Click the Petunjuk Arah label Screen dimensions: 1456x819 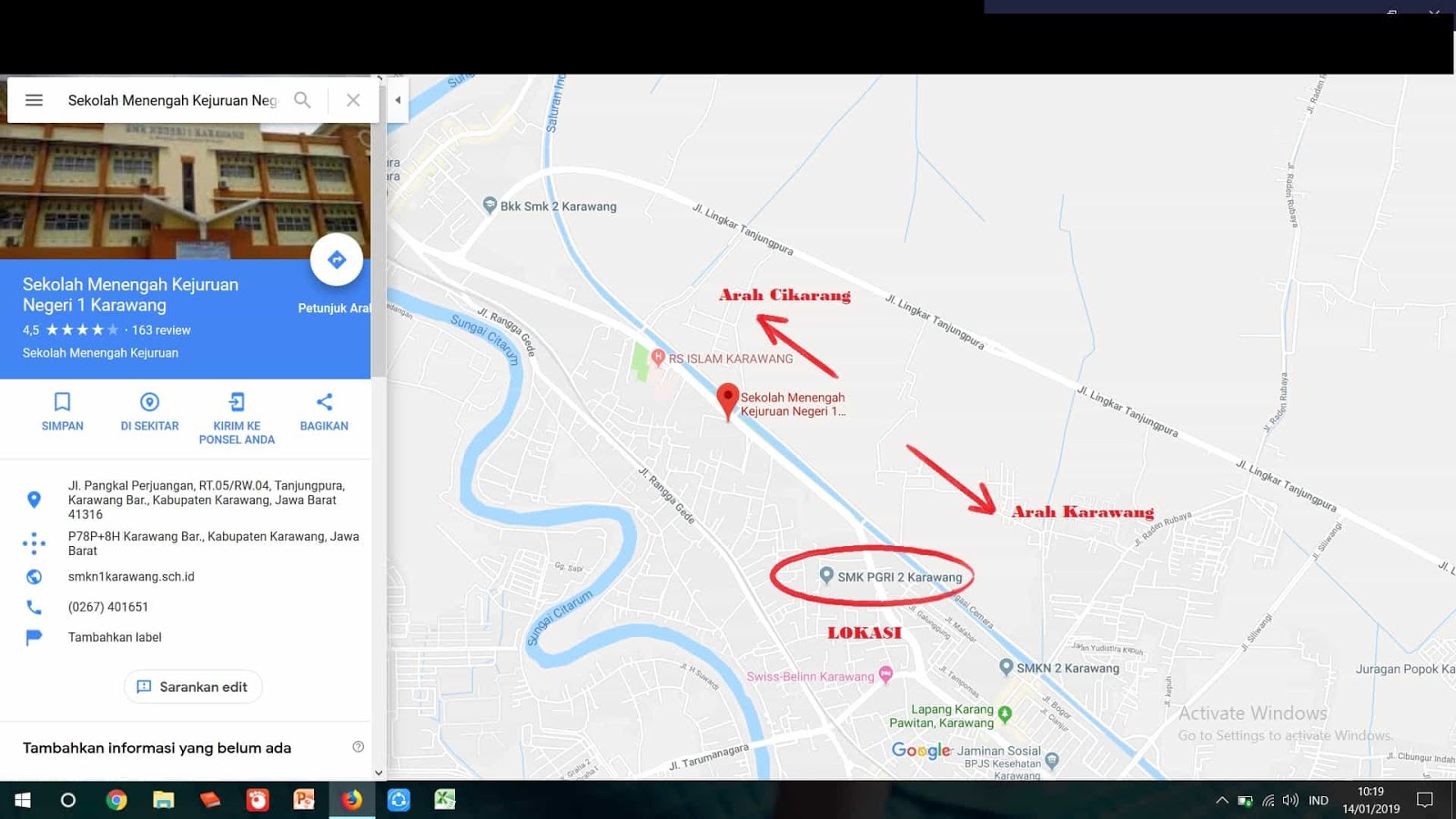335,308
